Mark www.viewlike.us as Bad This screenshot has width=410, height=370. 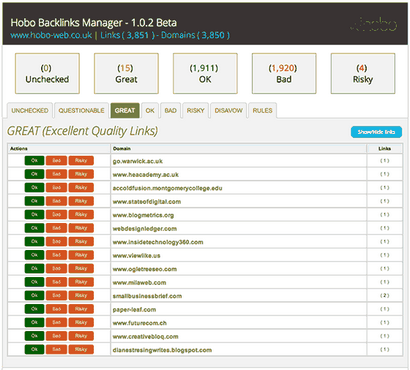click(56, 255)
